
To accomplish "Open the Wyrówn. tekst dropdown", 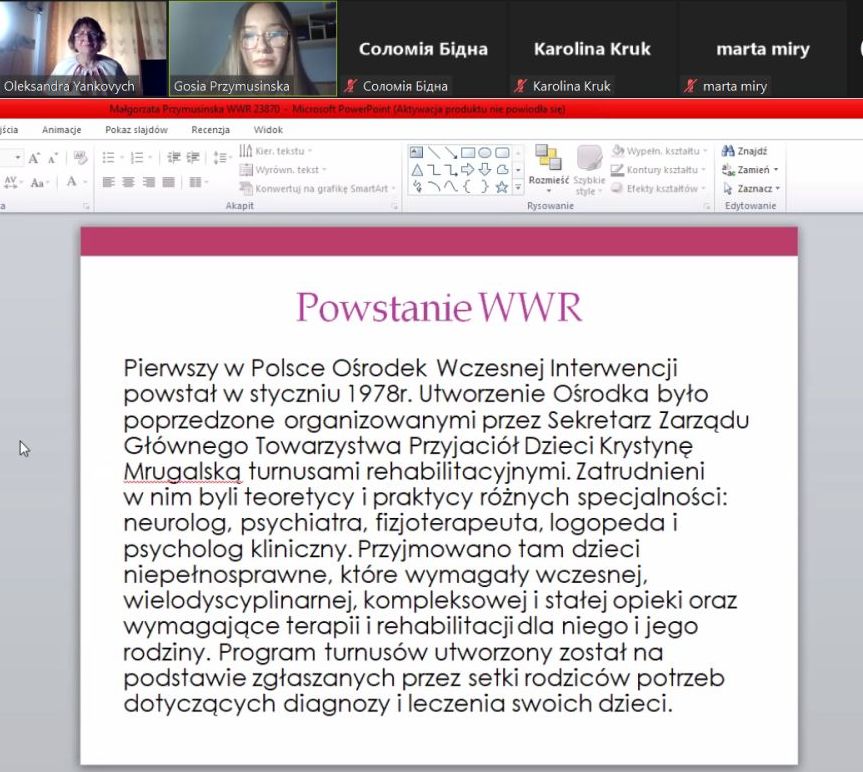I will click(283, 169).
